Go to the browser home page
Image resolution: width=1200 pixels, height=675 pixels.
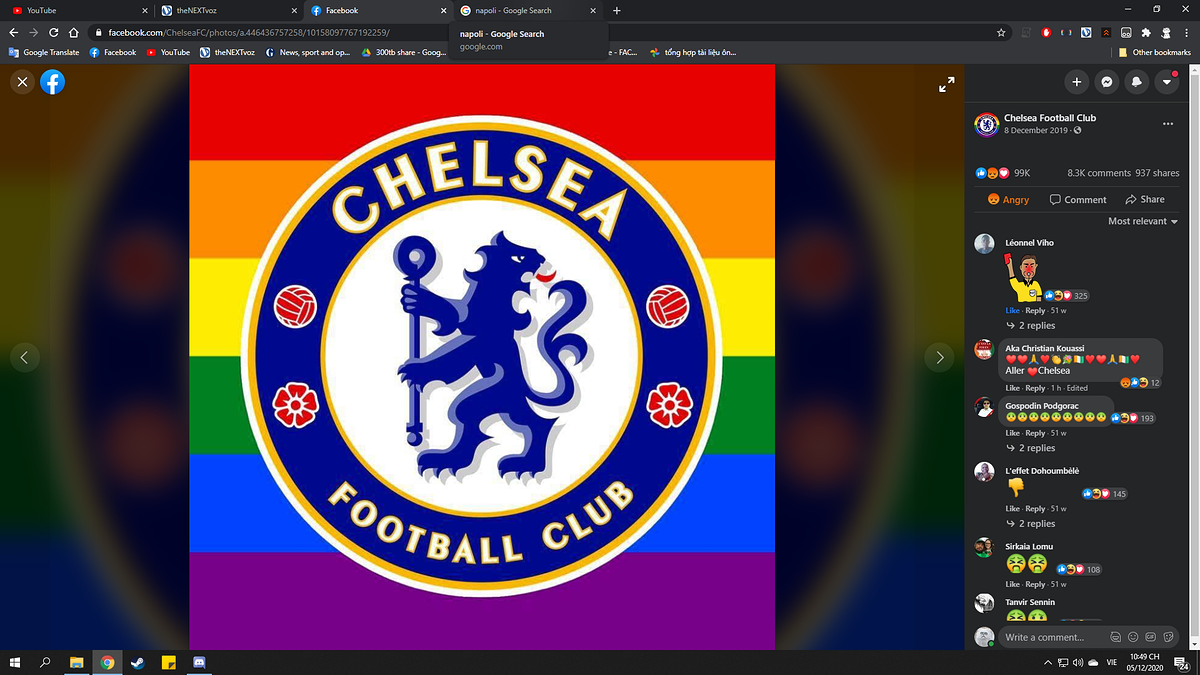tap(73, 32)
